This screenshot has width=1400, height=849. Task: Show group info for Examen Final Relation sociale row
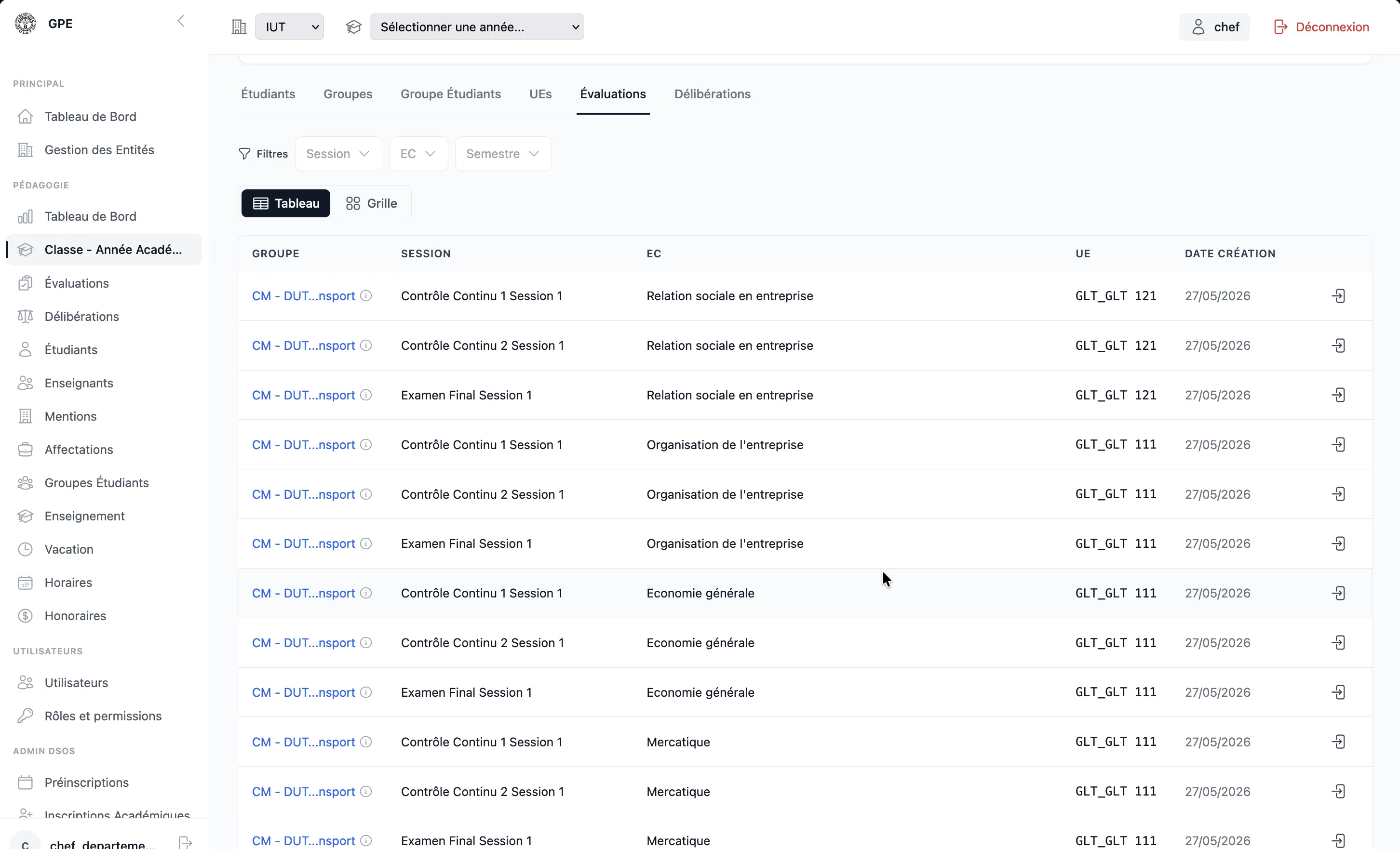click(x=366, y=395)
